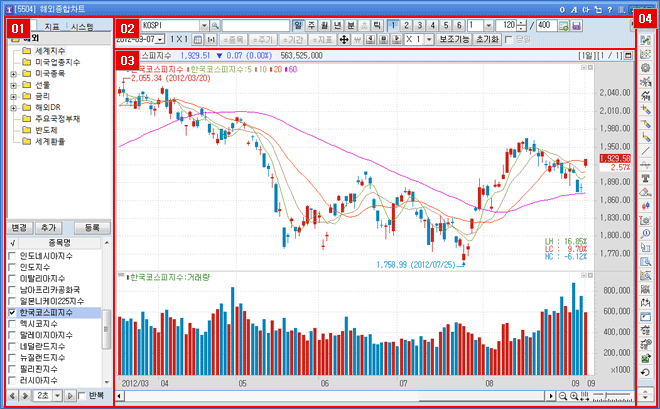This screenshot has height=409, width=660.
Task: Switch to the 시스템 tab
Action: click(83, 25)
